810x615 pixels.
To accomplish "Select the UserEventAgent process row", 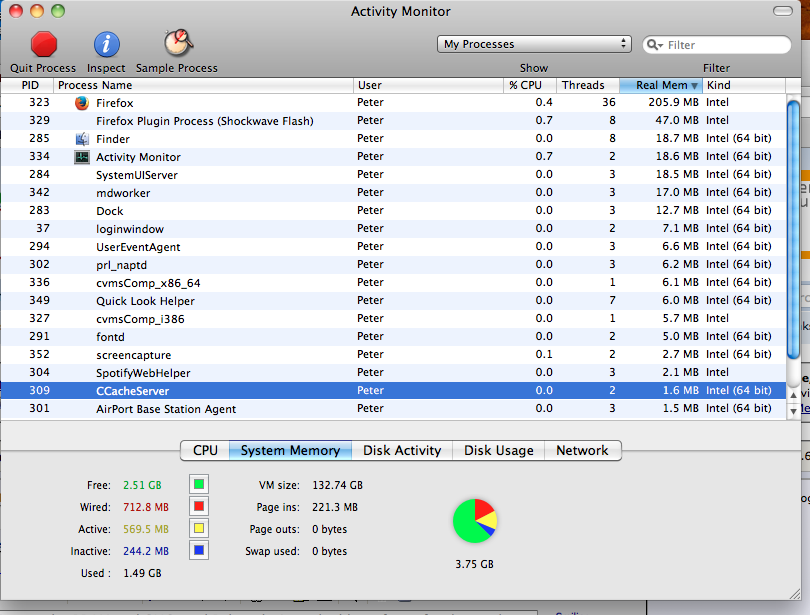I will pos(393,247).
